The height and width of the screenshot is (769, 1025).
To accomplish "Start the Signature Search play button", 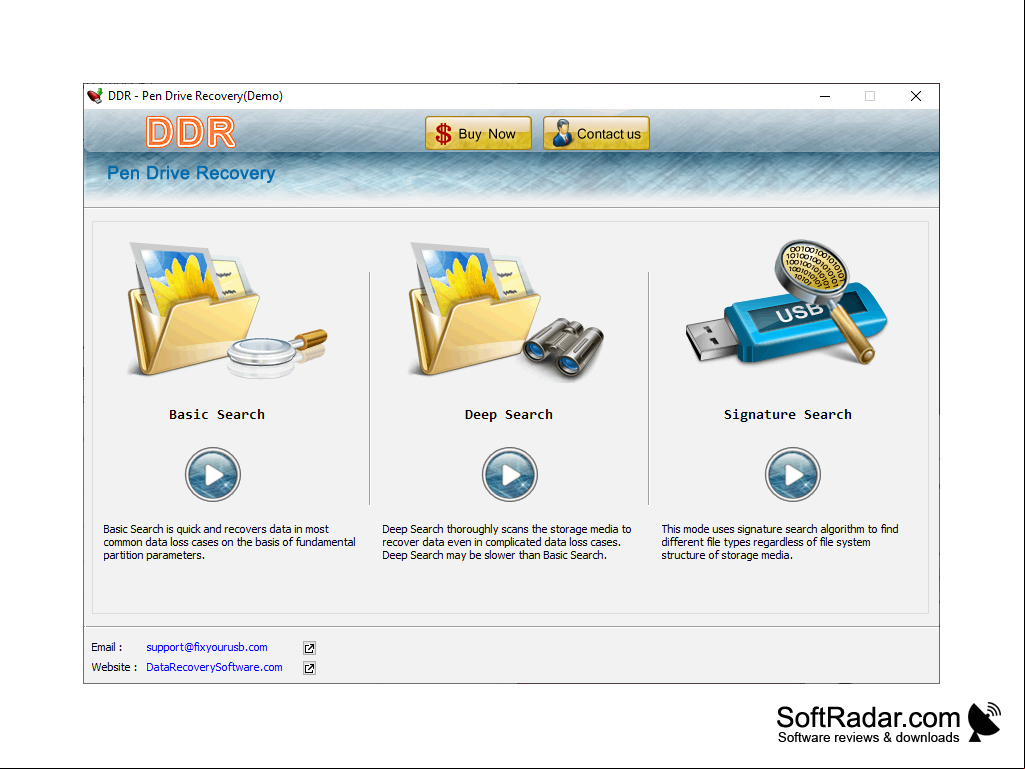I will coord(793,475).
